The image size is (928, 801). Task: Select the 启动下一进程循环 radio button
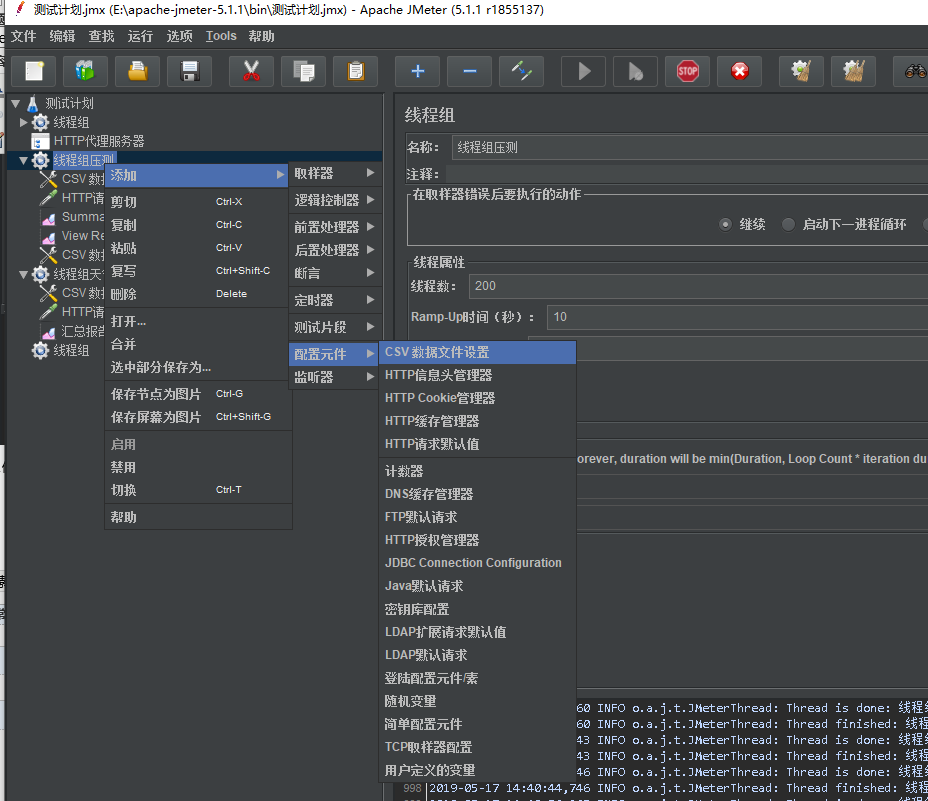click(788, 224)
